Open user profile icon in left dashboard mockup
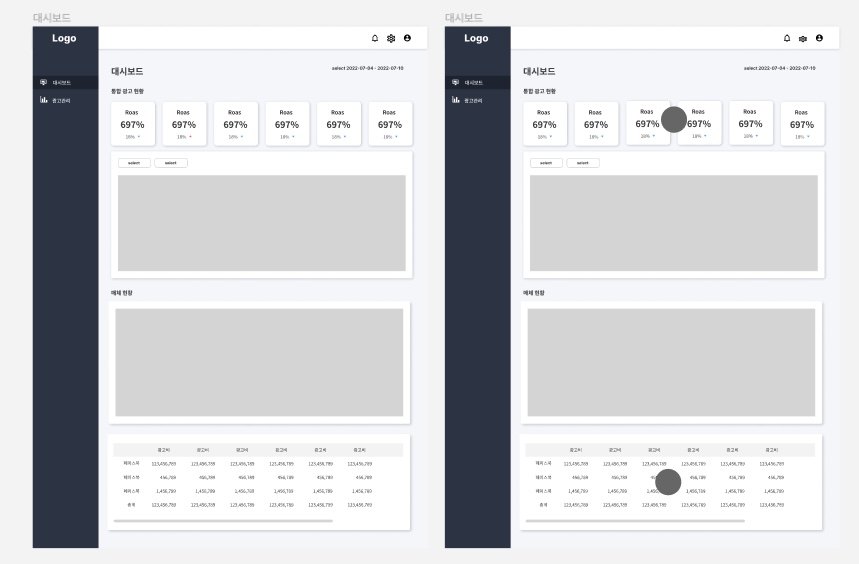Screen dimensions: 859x564 click(x=407, y=38)
